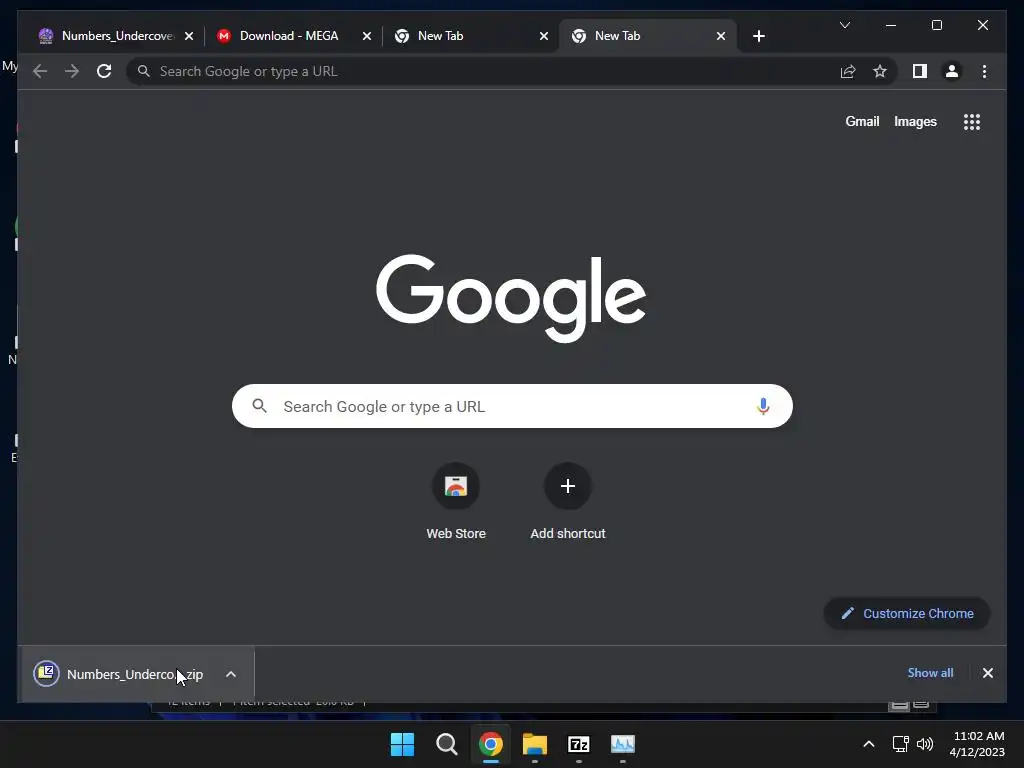This screenshot has width=1024, height=768.
Task: Minimize the Chrome window
Action: pos(890,25)
